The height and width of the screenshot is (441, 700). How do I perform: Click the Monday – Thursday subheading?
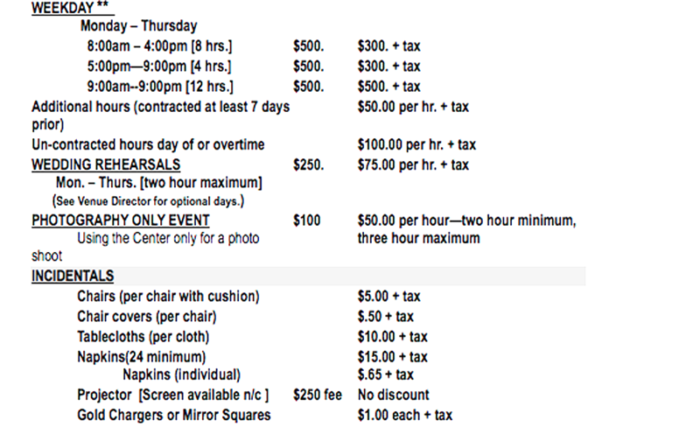click(x=138, y=26)
